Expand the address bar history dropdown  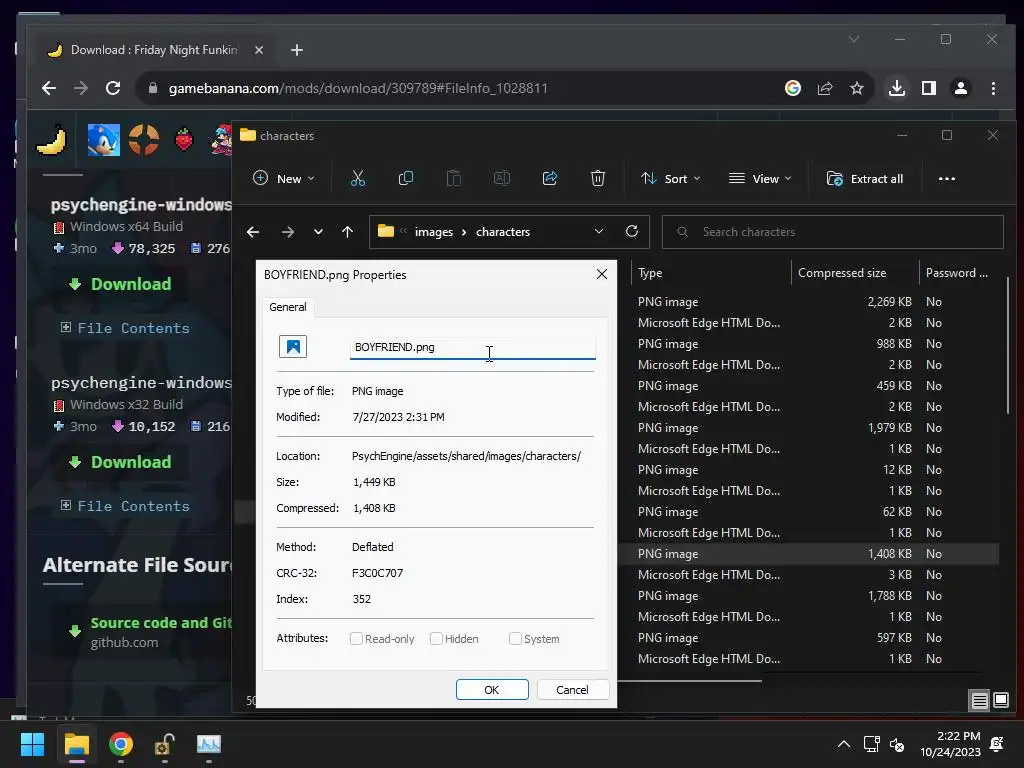click(598, 231)
